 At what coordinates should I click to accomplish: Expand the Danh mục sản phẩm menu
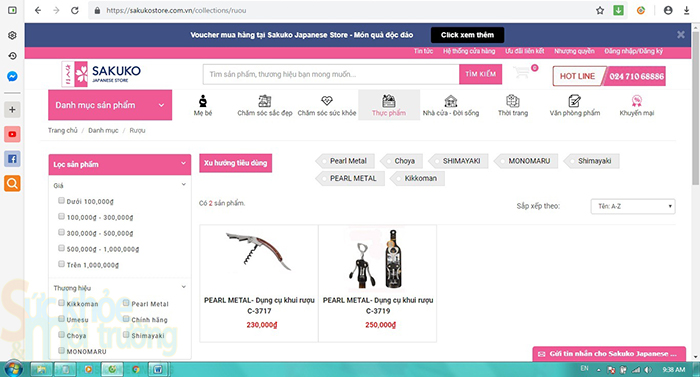coord(110,105)
